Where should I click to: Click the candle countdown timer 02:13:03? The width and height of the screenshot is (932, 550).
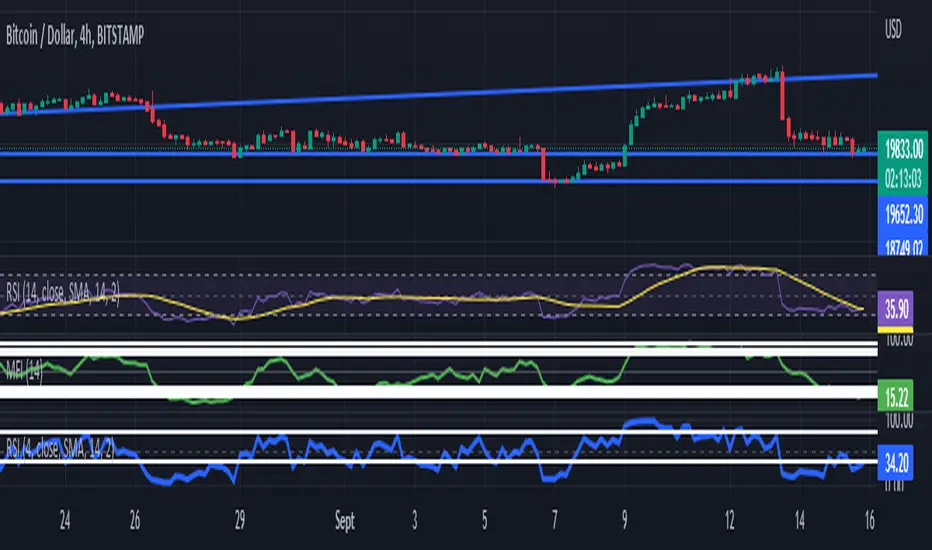903,178
